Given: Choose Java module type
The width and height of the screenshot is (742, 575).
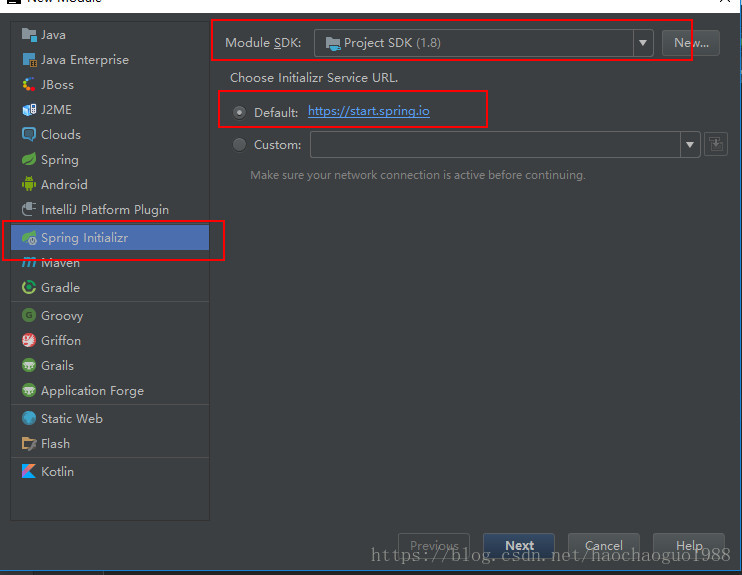Looking at the screenshot, I should pos(110,35).
